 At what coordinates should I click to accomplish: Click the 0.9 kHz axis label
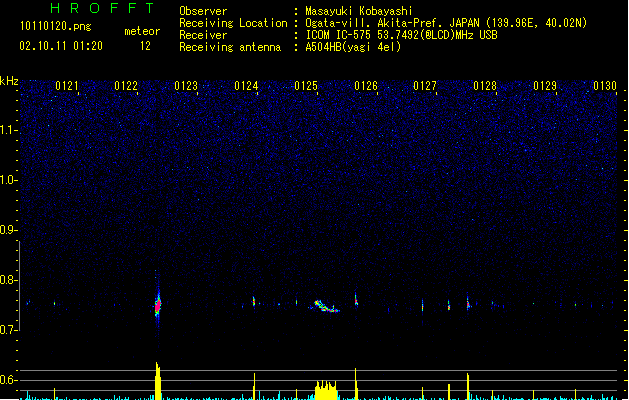tap(8, 230)
